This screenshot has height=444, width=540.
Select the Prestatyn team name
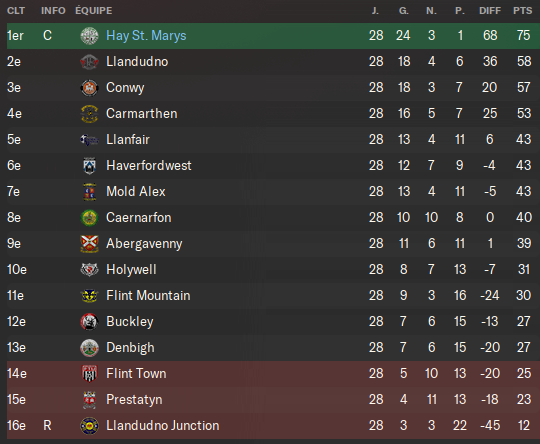tap(134, 400)
